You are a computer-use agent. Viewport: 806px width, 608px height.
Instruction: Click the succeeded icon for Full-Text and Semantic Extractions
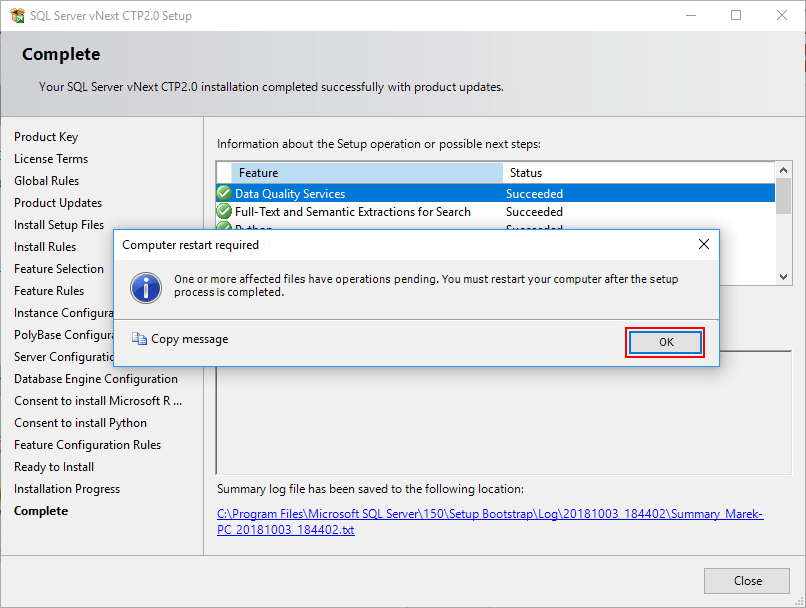224,211
